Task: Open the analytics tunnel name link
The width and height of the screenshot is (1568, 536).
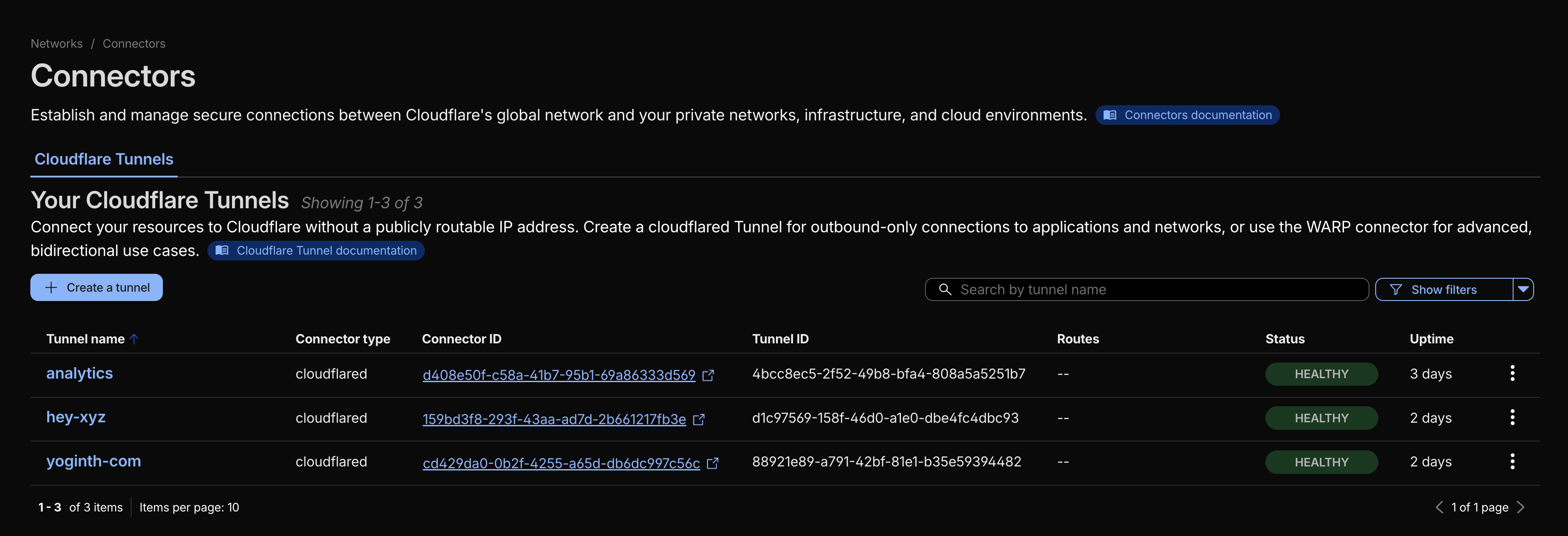Action: [80, 373]
